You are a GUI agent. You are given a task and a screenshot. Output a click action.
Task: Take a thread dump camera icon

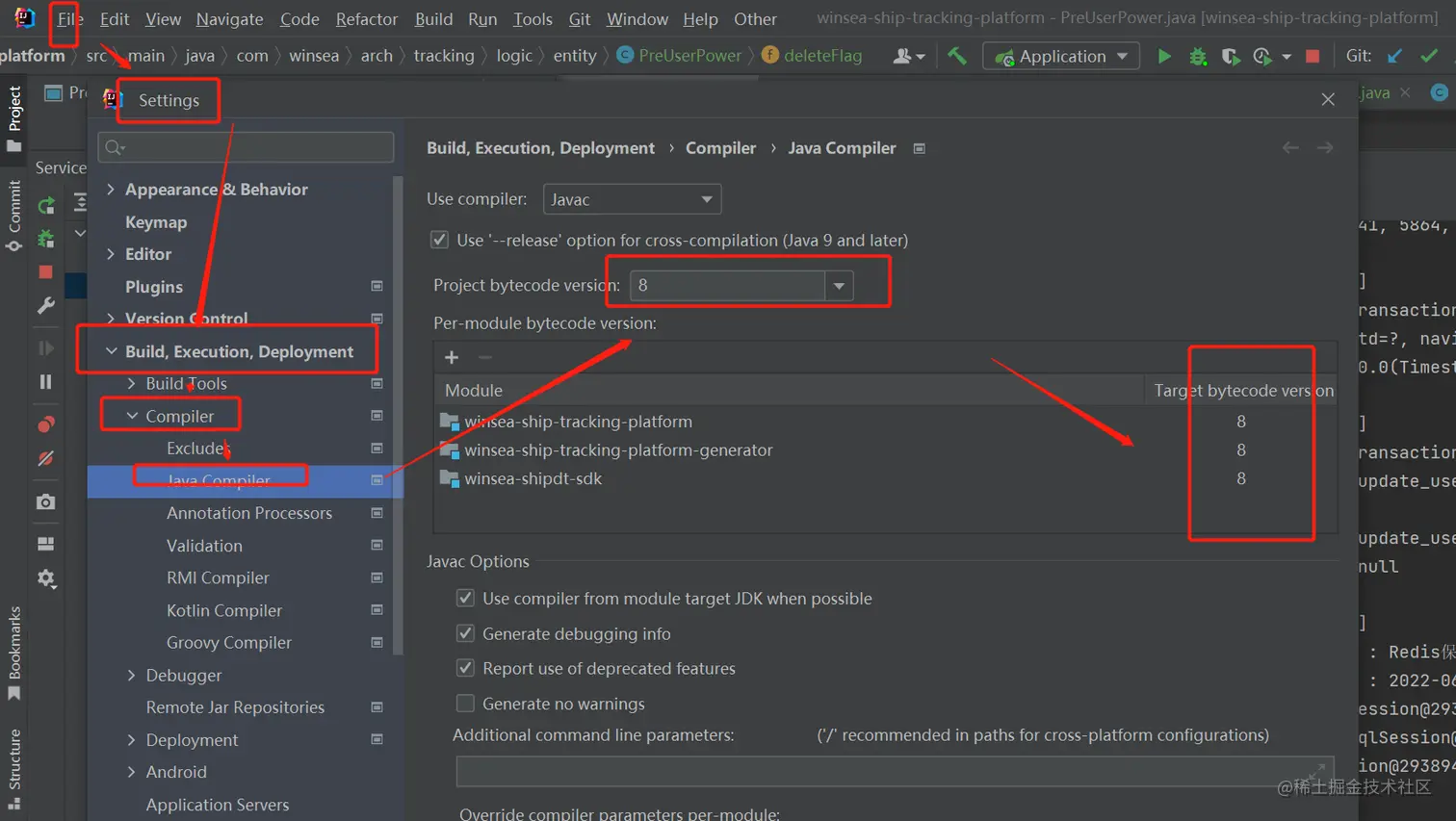point(45,501)
